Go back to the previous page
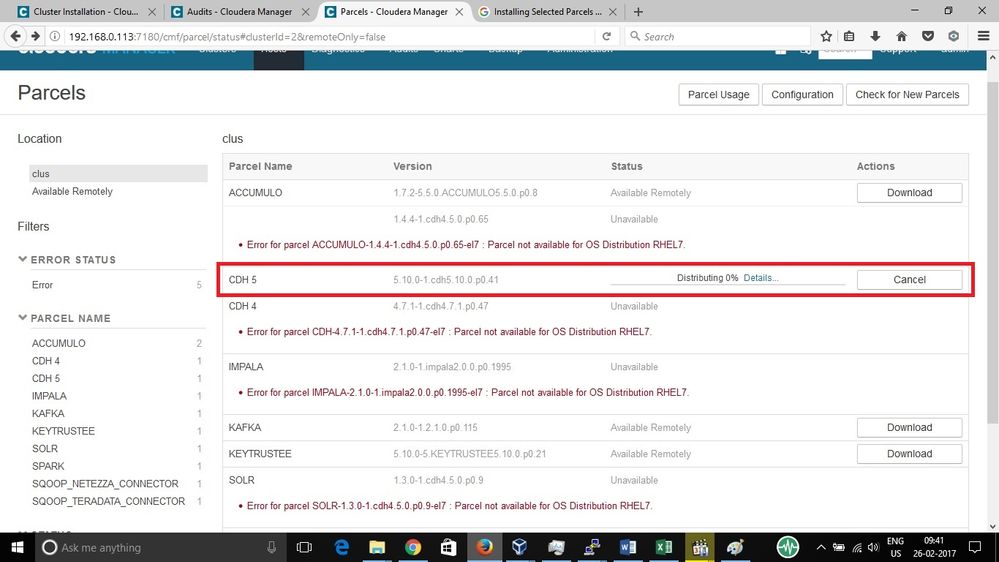999x562 pixels. tap(15, 36)
